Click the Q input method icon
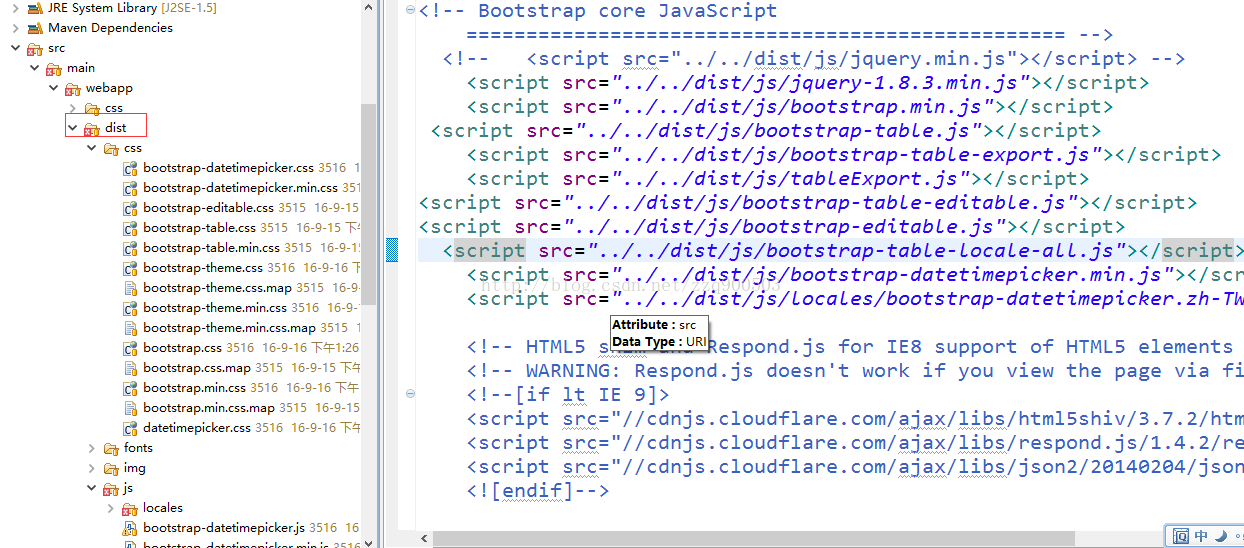Viewport: 1244px width, 548px height. [1181, 537]
